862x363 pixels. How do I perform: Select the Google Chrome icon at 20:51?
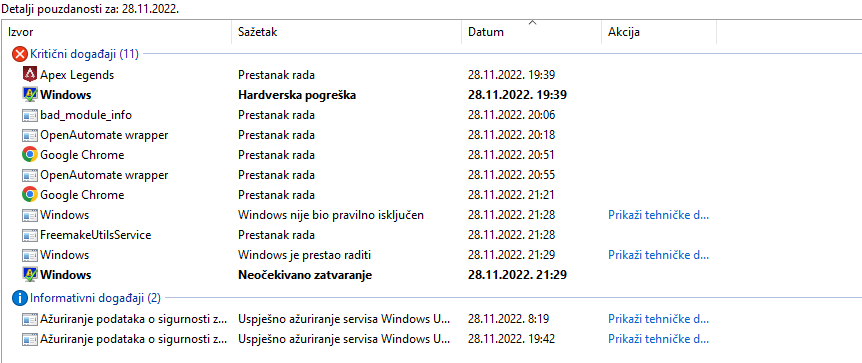pos(30,155)
